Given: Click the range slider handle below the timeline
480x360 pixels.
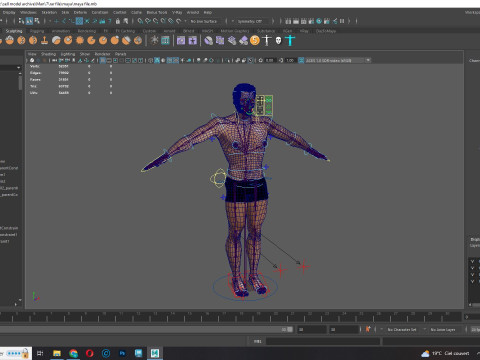Looking at the screenshot, I should (x=290, y=329).
